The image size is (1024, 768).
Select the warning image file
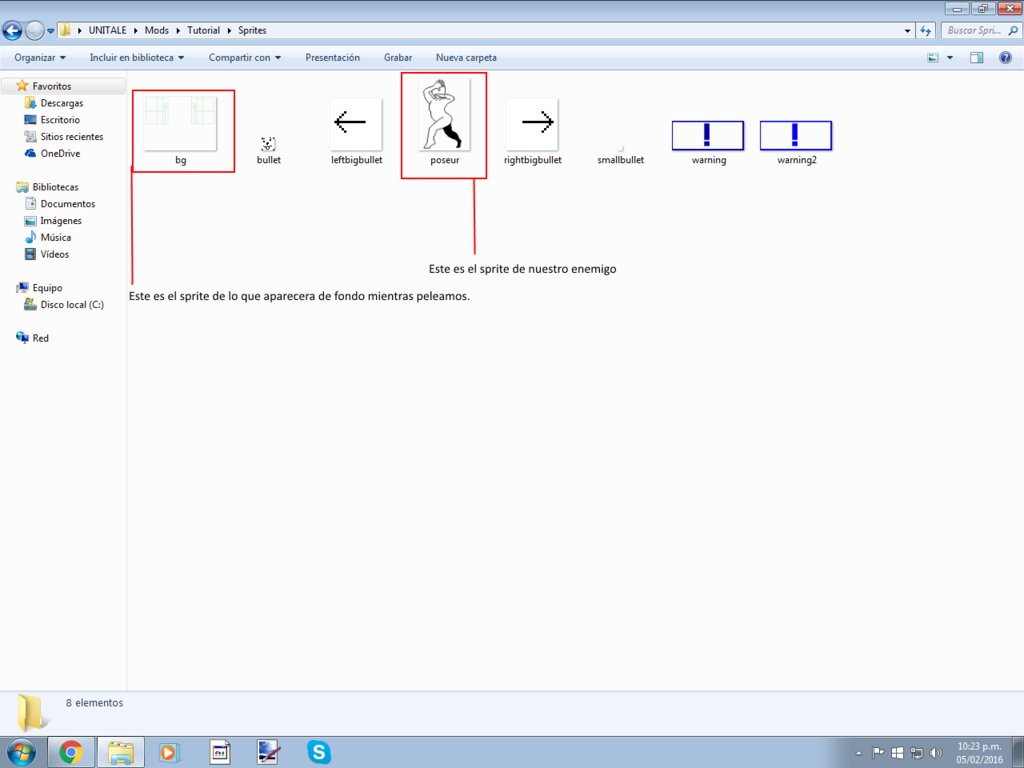pos(709,142)
